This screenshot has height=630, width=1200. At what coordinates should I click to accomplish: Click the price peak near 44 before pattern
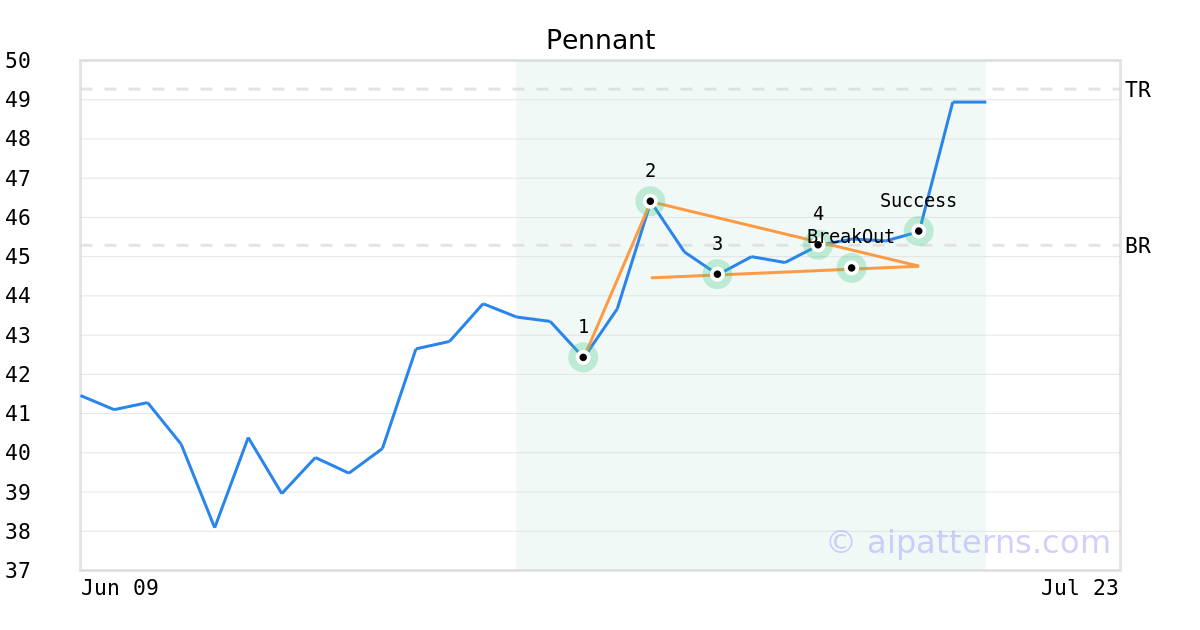483,304
